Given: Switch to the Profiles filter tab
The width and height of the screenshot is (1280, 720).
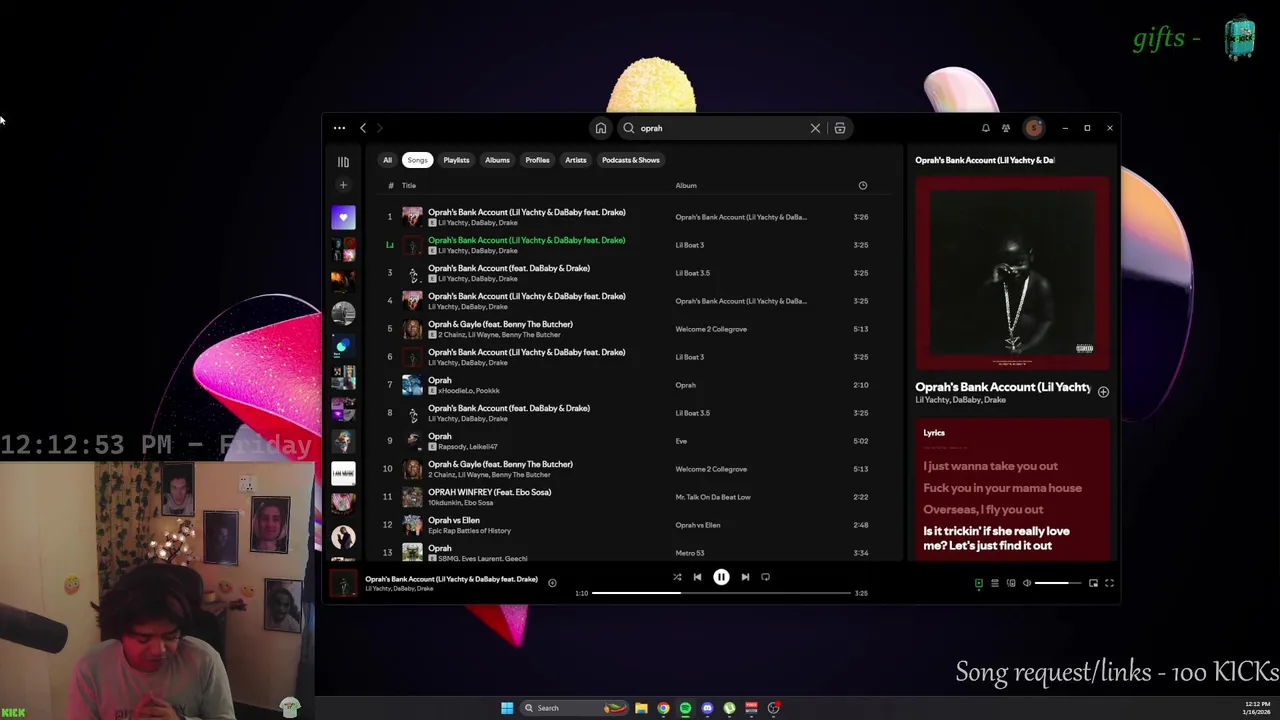Looking at the screenshot, I should pyautogui.click(x=537, y=160).
